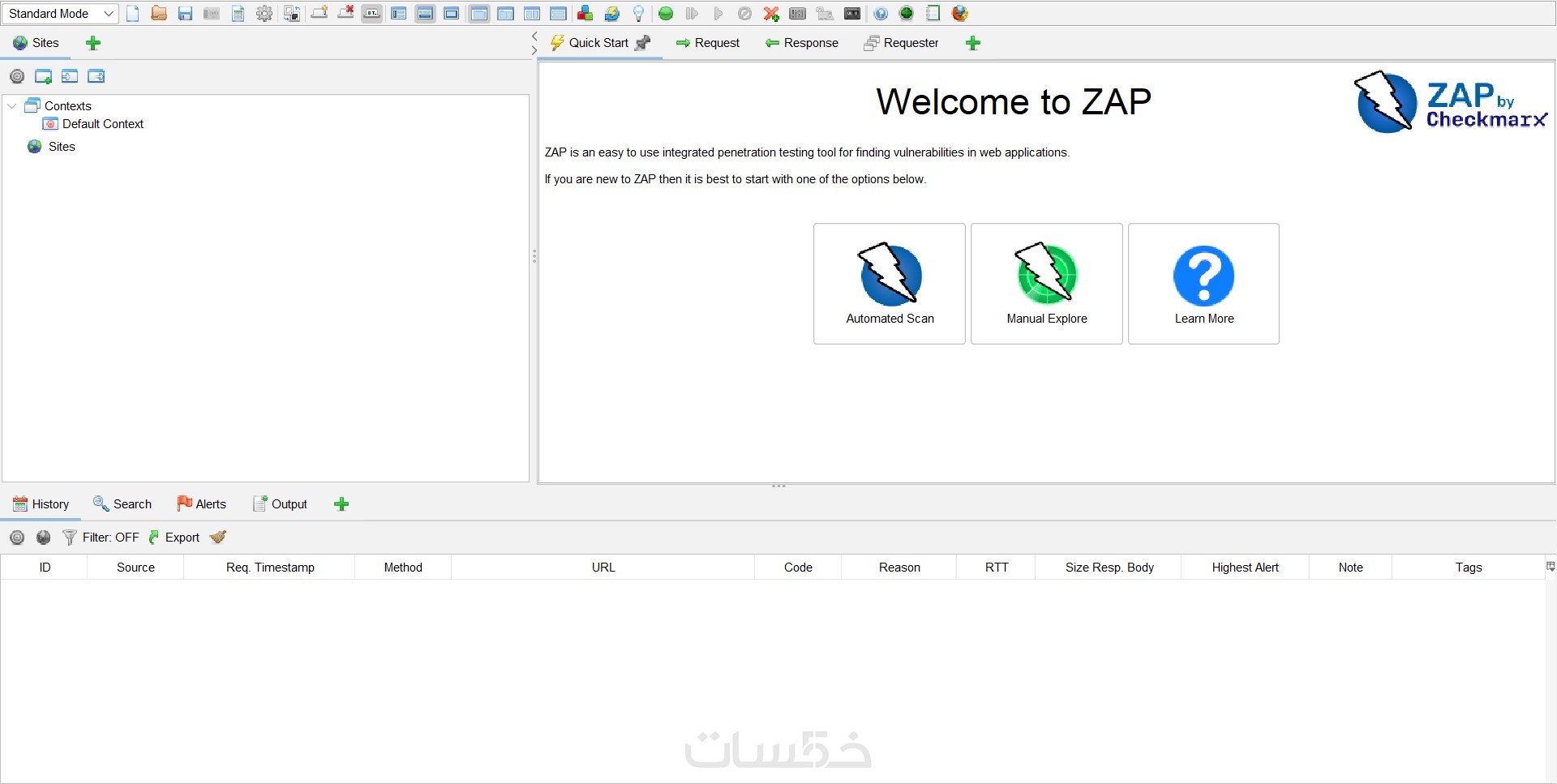Click the disabled step icon in toolbar
1557x784 pixels.
click(x=692, y=14)
